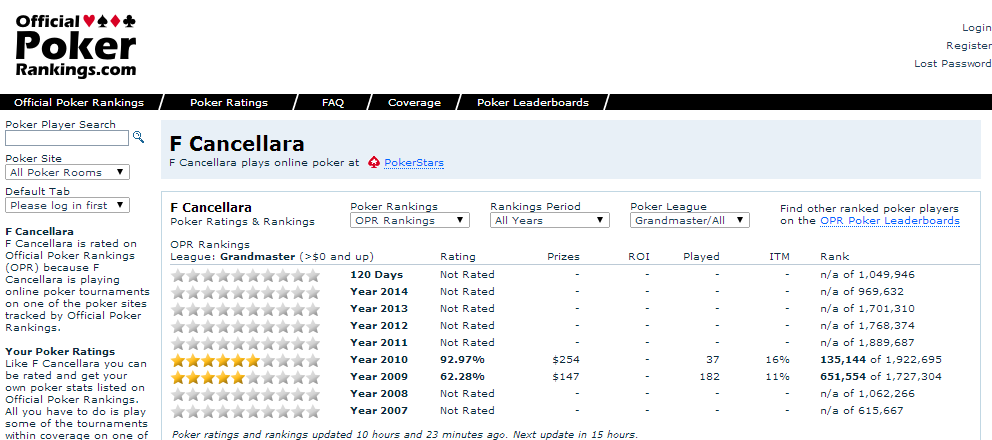
Task: Click the Year 2009 row label
Action: (x=379, y=377)
